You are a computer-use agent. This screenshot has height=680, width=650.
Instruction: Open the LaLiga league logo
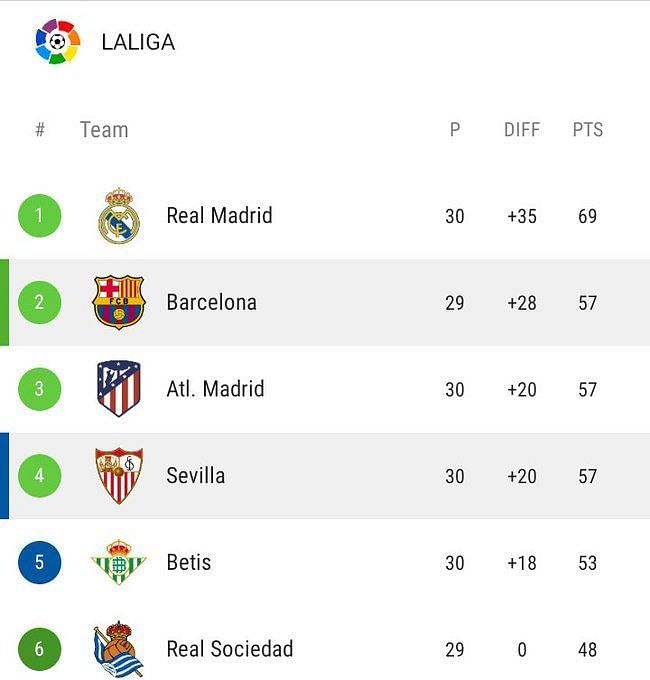point(58,42)
